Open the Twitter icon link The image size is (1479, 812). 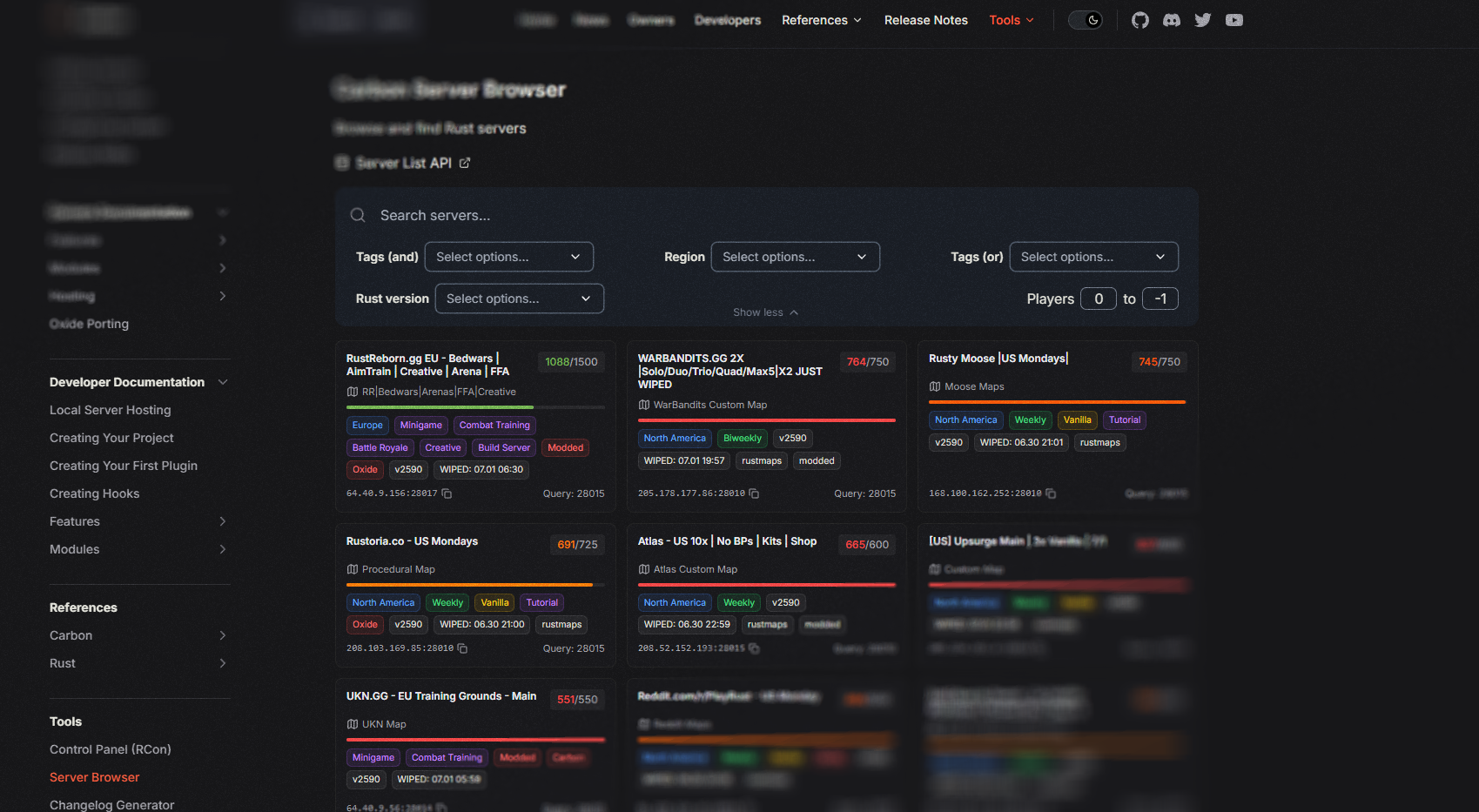1202,20
